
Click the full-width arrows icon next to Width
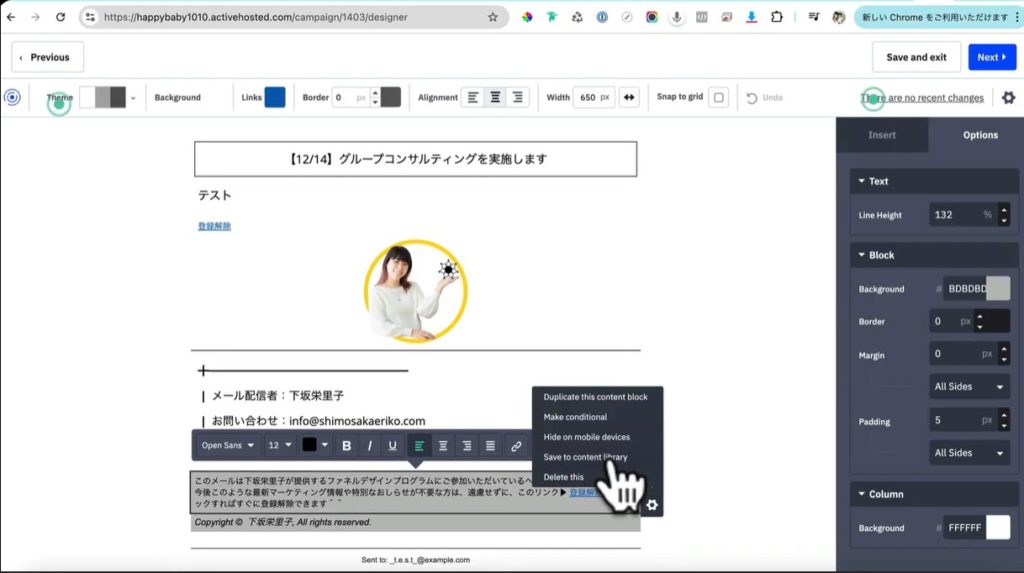629,97
